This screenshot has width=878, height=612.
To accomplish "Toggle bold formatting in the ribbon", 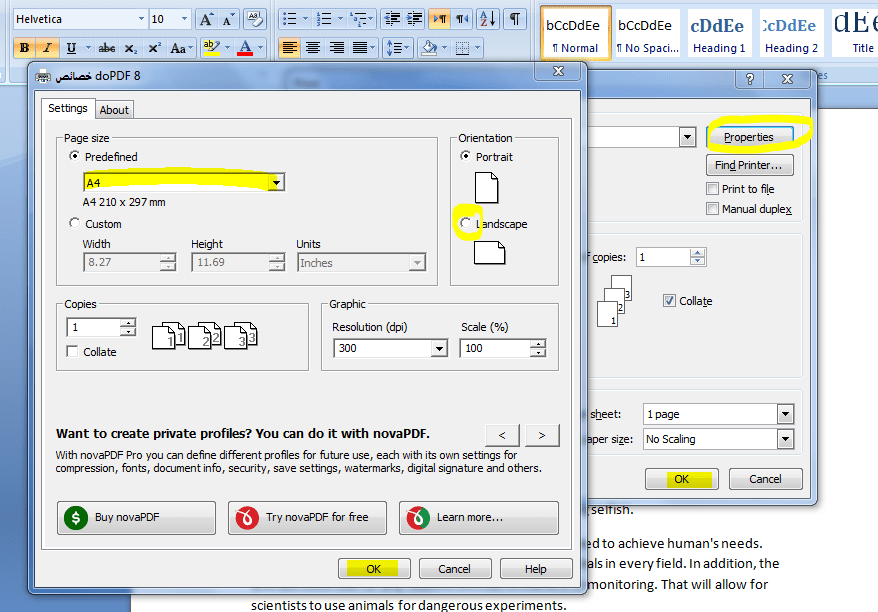I will pyautogui.click(x=25, y=47).
